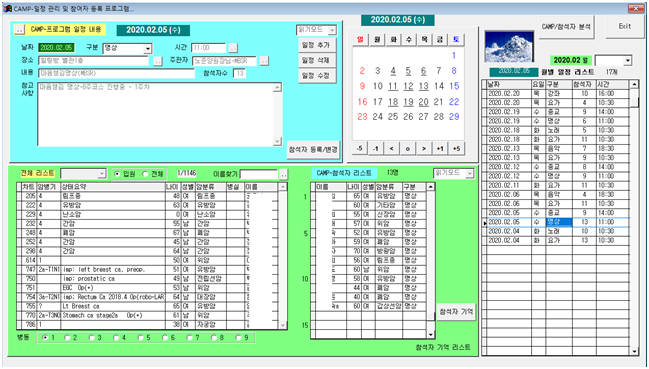Click the 상태요약 column header
The height and width of the screenshot is (369, 649).
pyautogui.click(x=113, y=187)
